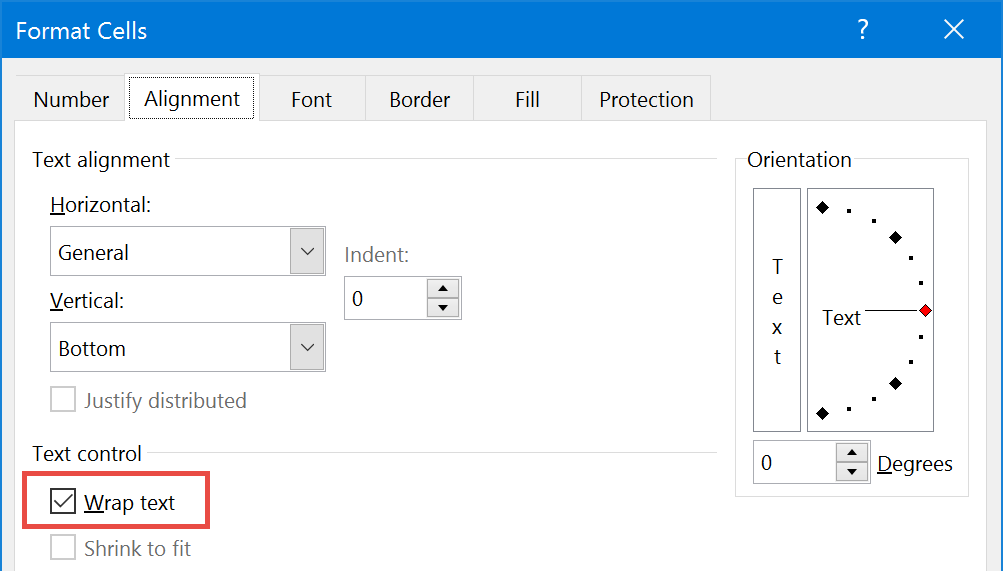Increase indent with the up arrow
Image resolution: width=1003 pixels, height=571 pixels.
click(x=443, y=288)
